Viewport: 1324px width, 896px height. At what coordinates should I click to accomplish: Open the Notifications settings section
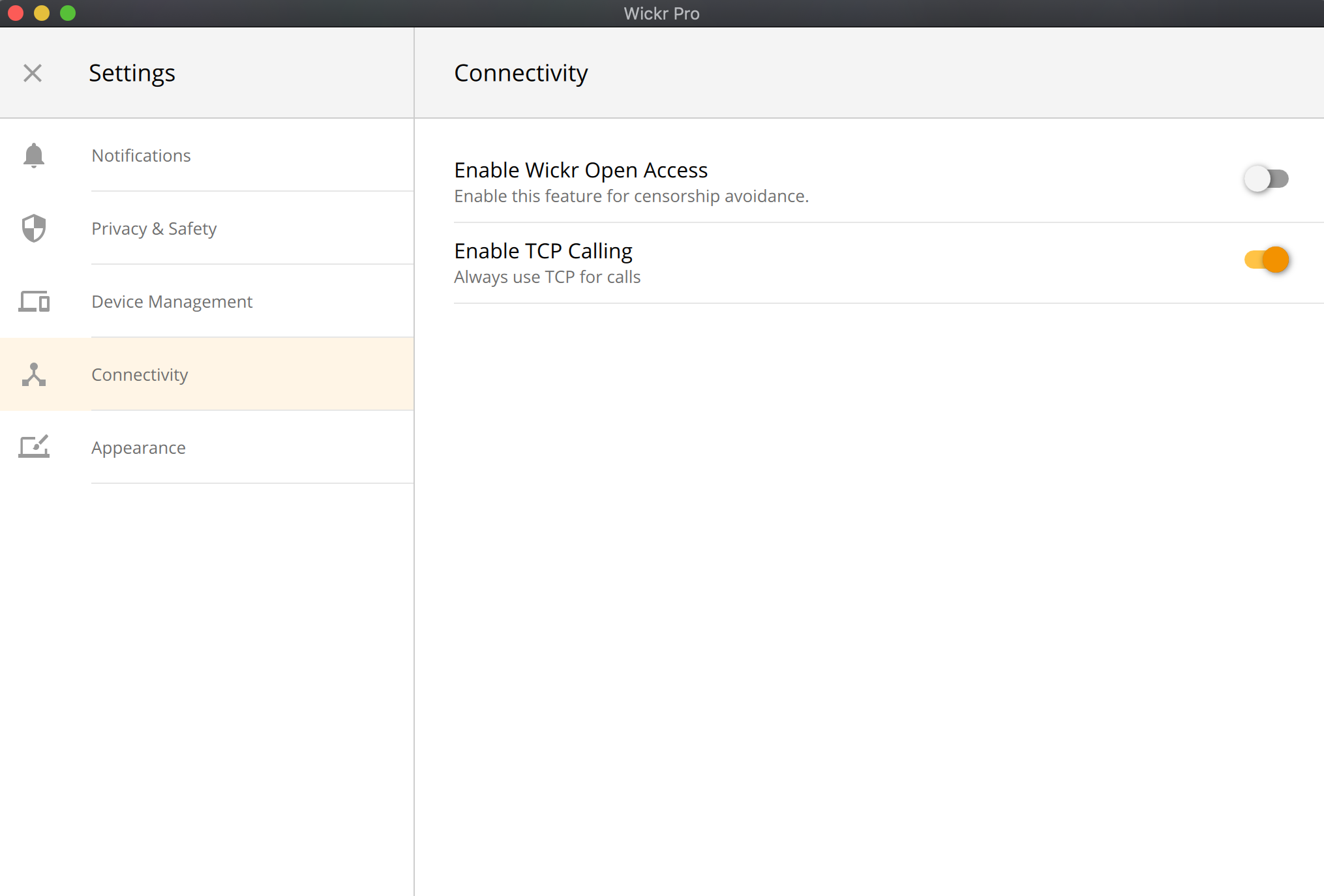pyautogui.click(x=207, y=155)
